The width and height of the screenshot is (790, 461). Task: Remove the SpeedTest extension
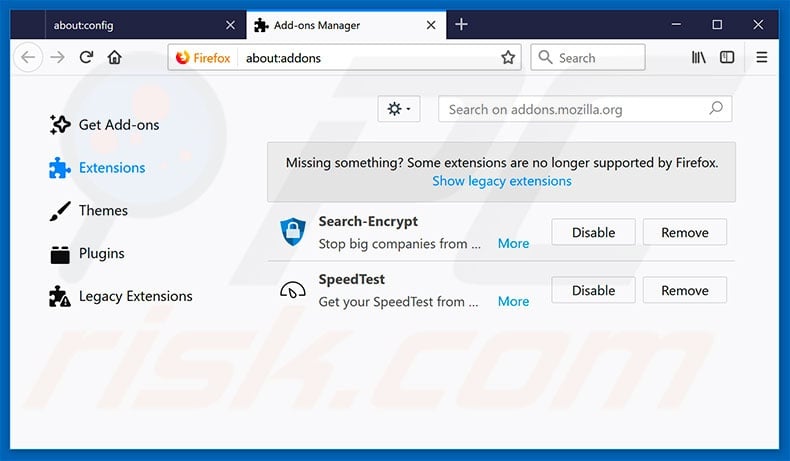(x=685, y=290)
